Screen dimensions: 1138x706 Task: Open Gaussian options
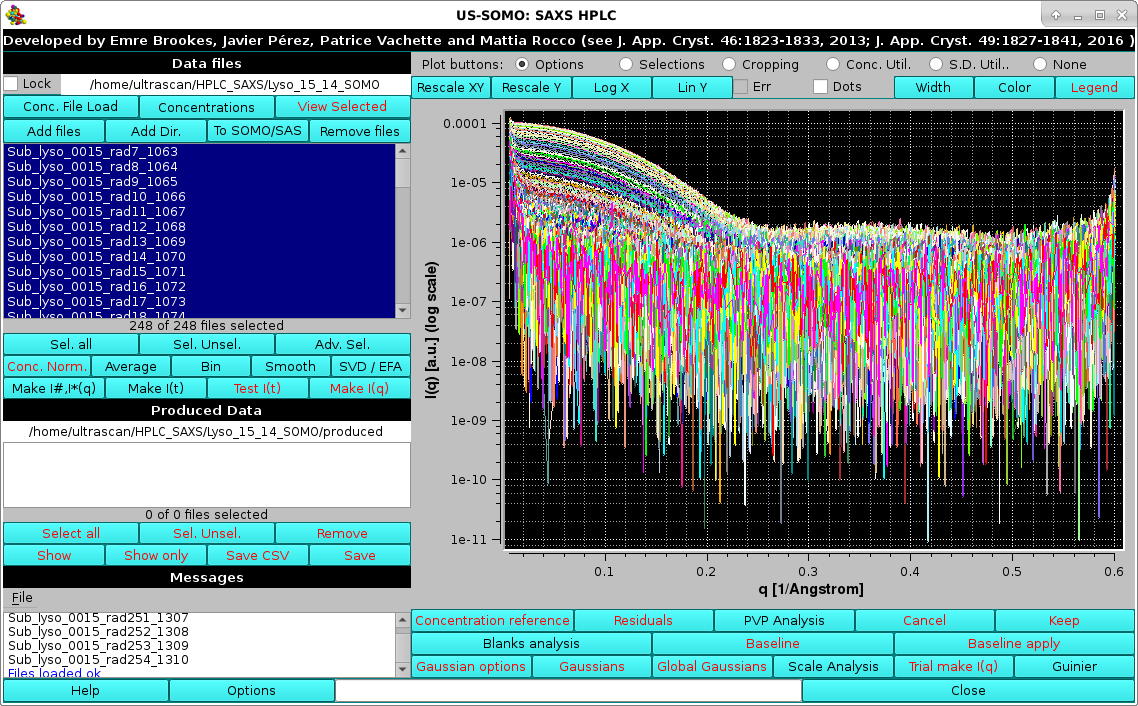coord(470,666)
